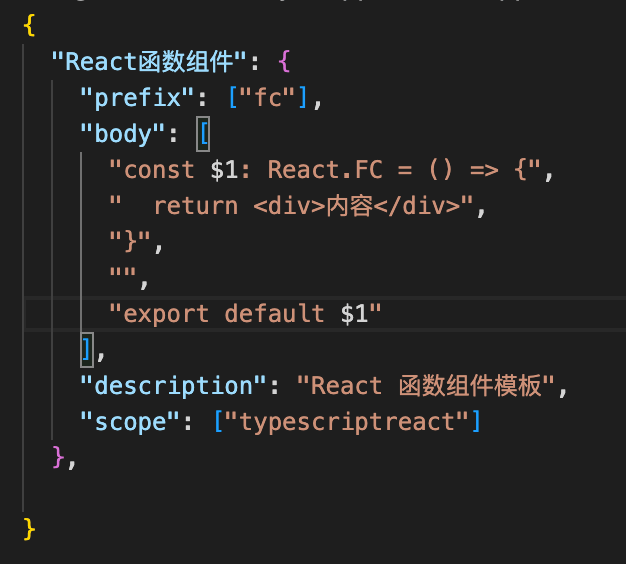This screenshot has height=564, width=626.
Task: Click the "}" string line in body
Action: pyautogui.click(x=136, y=241)
